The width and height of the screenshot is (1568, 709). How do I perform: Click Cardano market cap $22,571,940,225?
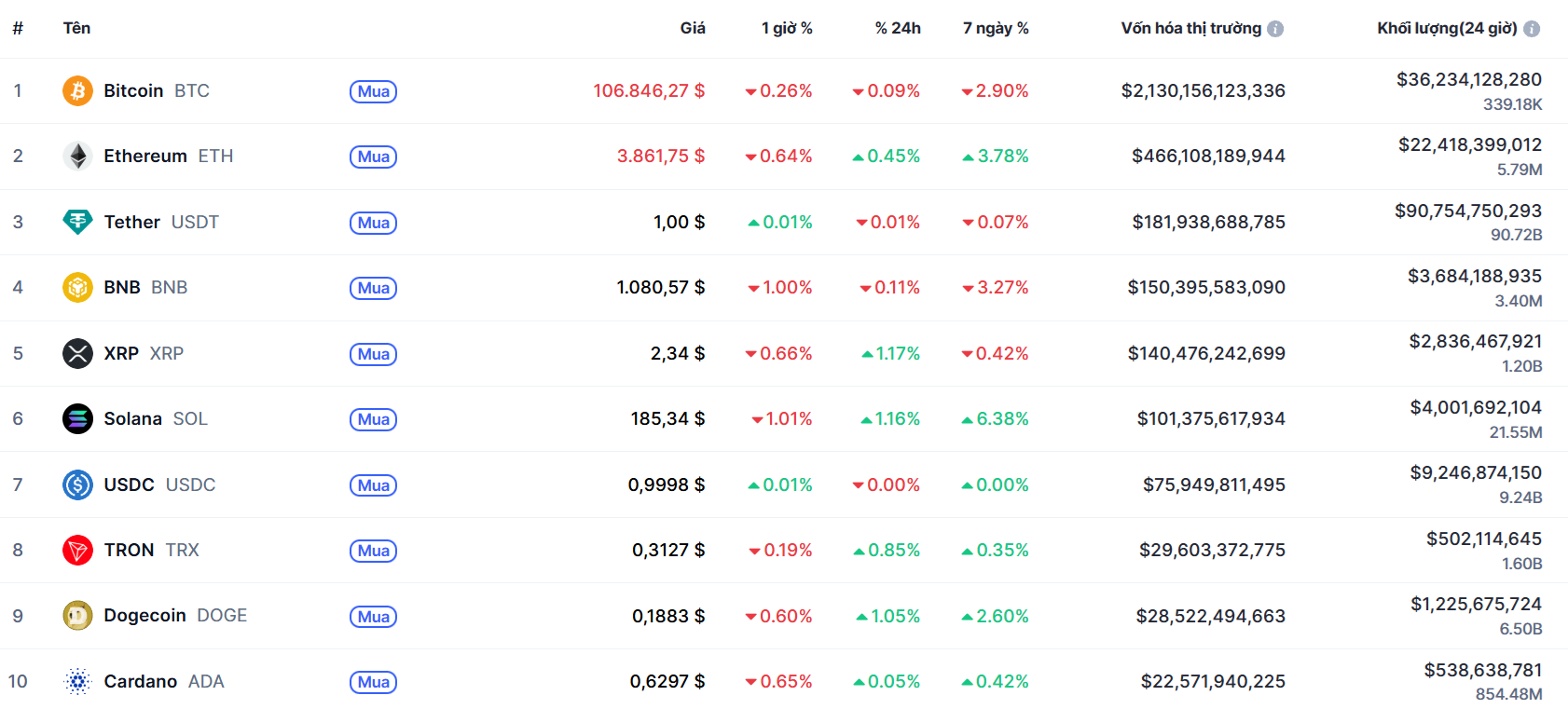(1213, 681)
